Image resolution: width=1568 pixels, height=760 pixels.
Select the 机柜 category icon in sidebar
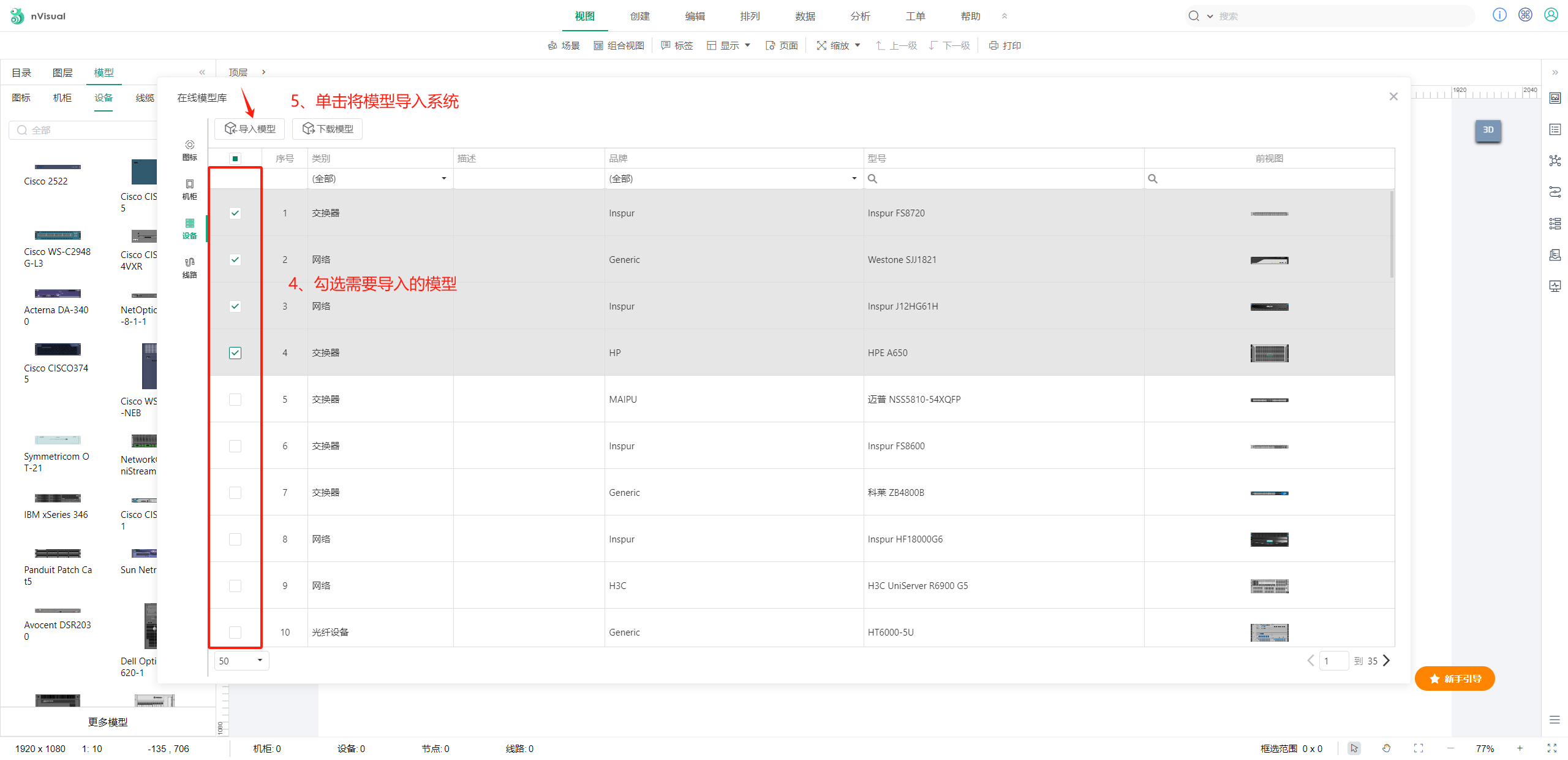point(190,189)
